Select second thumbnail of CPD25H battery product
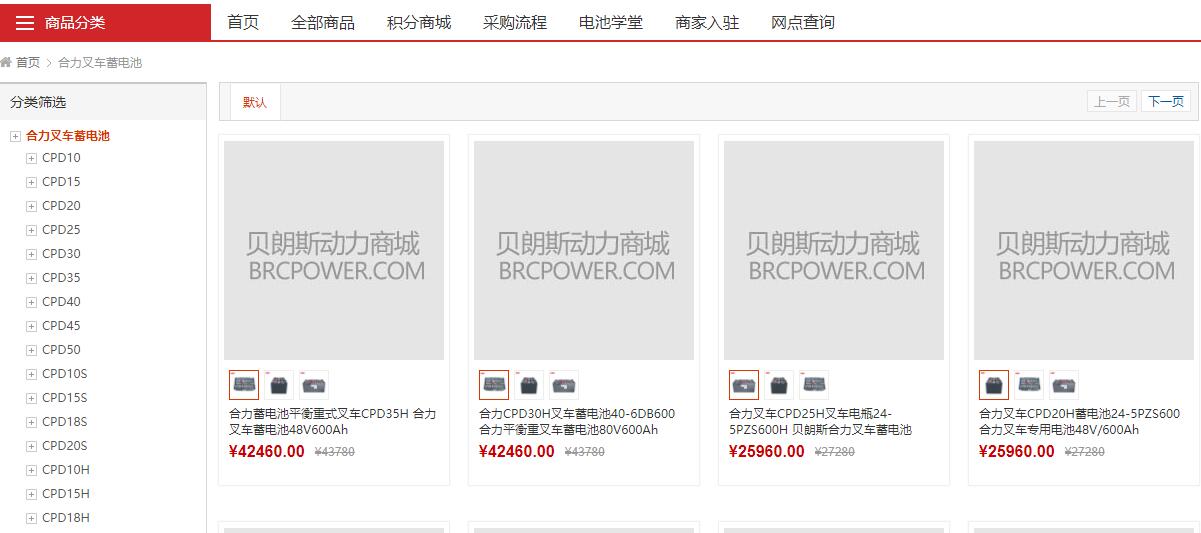The image size is (1201, 533). point(779,385)
